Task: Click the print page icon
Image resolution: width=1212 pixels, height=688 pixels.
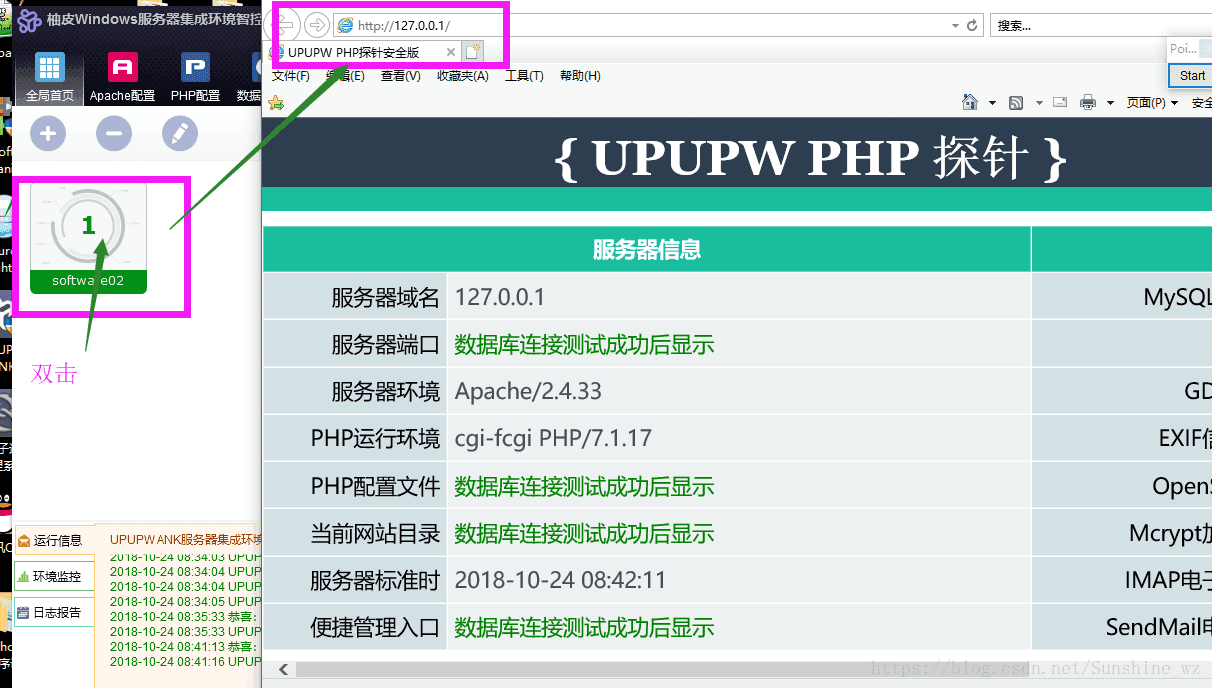Action: pos(1088,102)
